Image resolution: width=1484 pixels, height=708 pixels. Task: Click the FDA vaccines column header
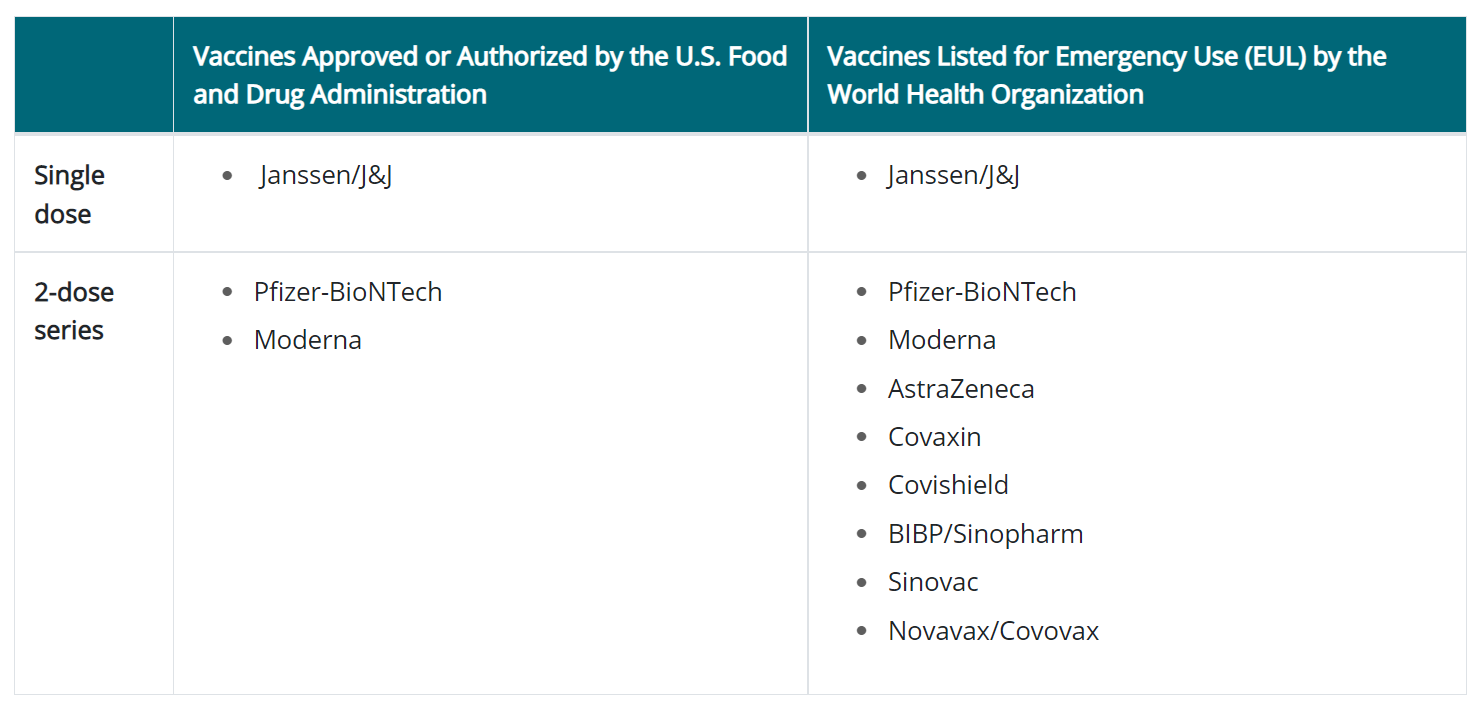490,75
